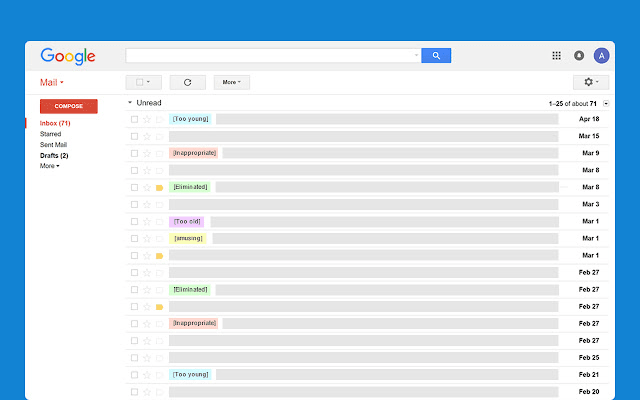Open the settings gear dropdown

coord(590,82)
